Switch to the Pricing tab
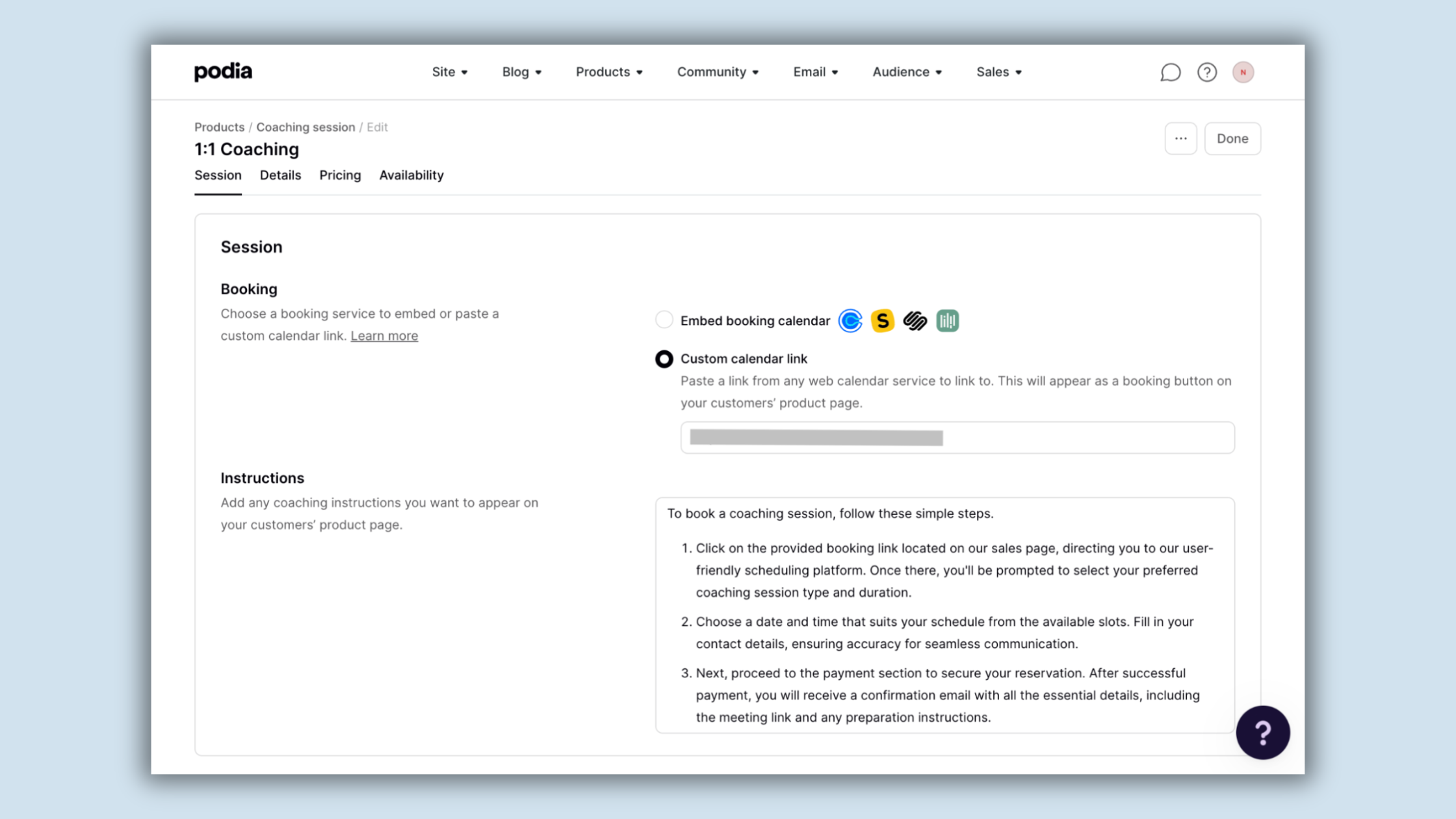The image size is (1456, 819). click(340, 175)
